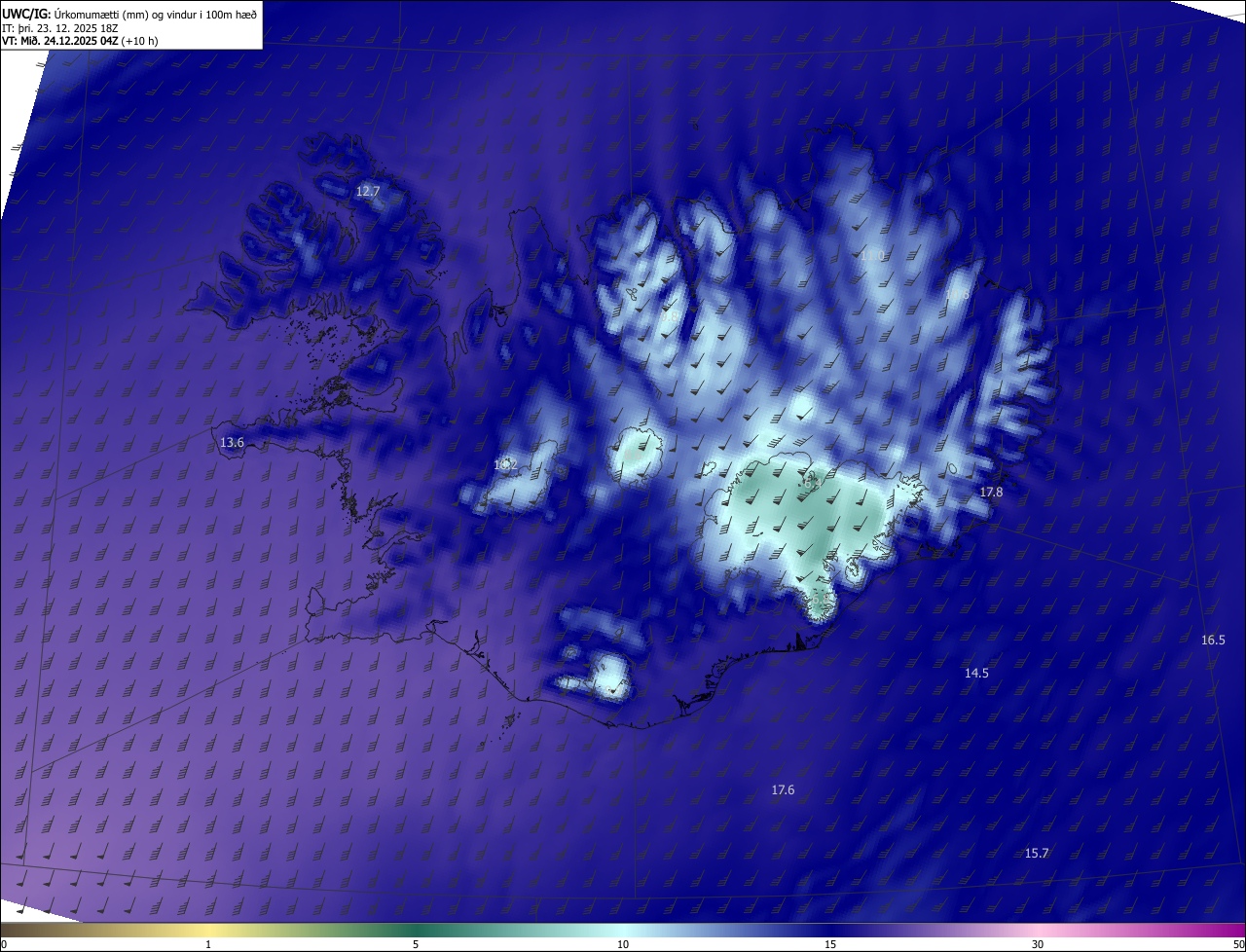1246x952 pixels.
Task: Click the initial time 'IT: þri. 23. 12. 2025 18Z'
Action: (x=60, y=27)
